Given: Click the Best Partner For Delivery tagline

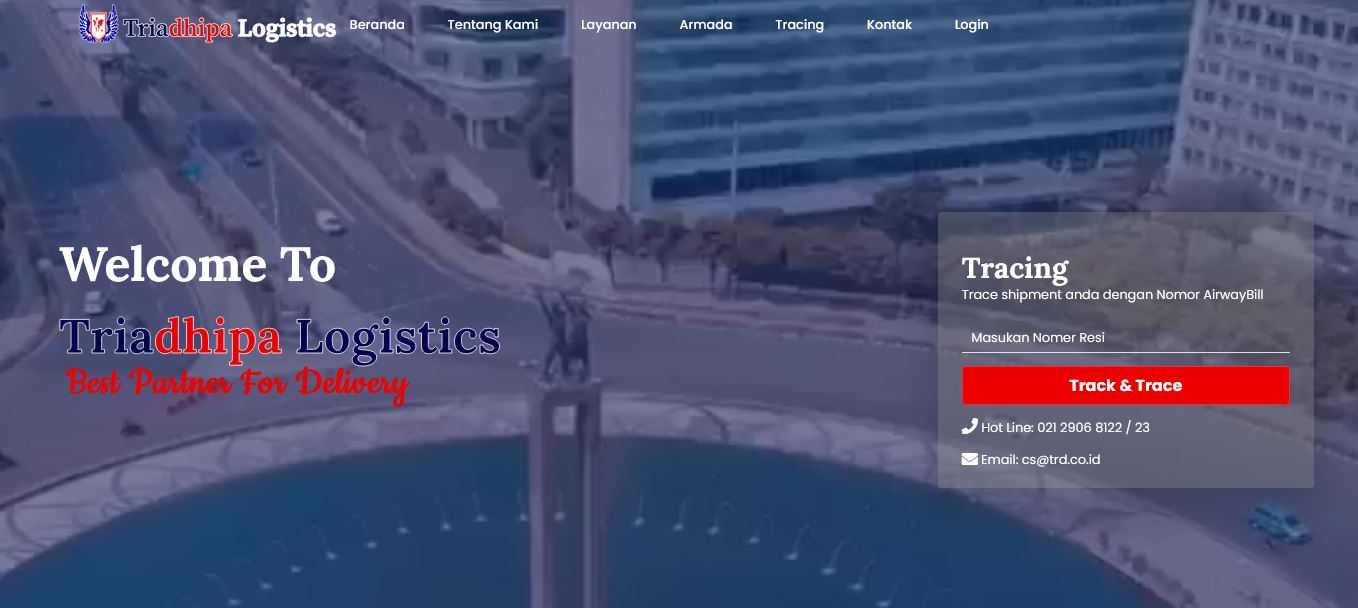Looking at the screenshot, I should [238, 383].
